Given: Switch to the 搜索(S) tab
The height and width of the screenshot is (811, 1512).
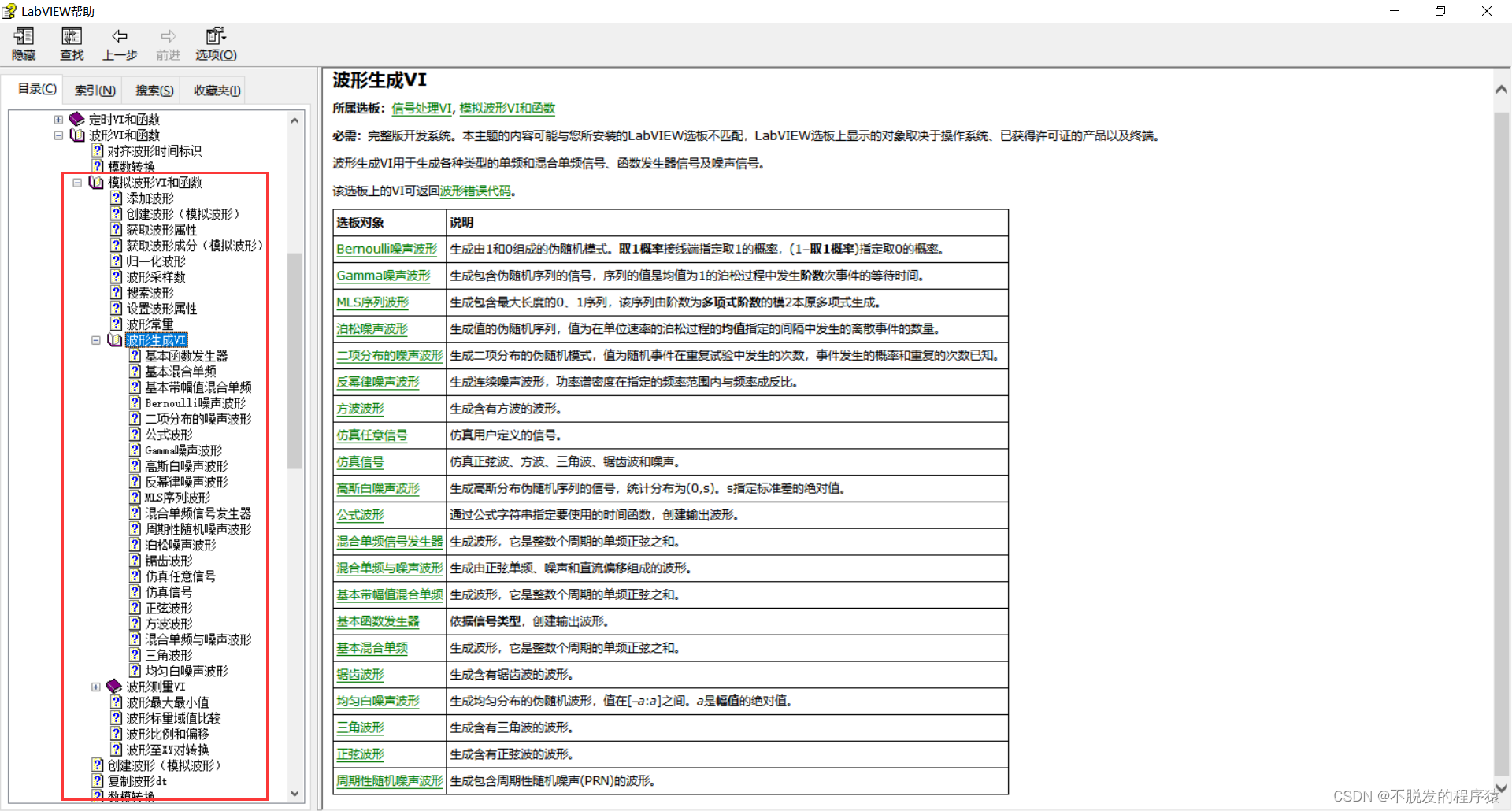Looking at the screenshot, I should click(154, 91).
